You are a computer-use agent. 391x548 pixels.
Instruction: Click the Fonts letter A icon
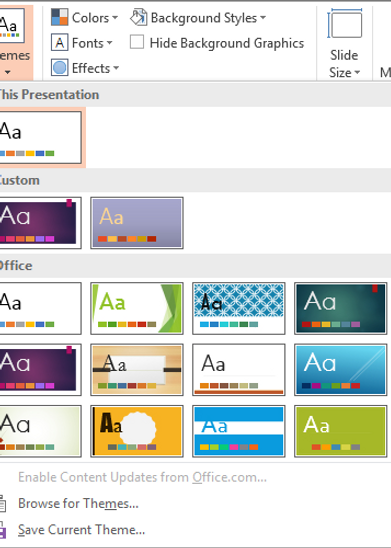(59, 43)
